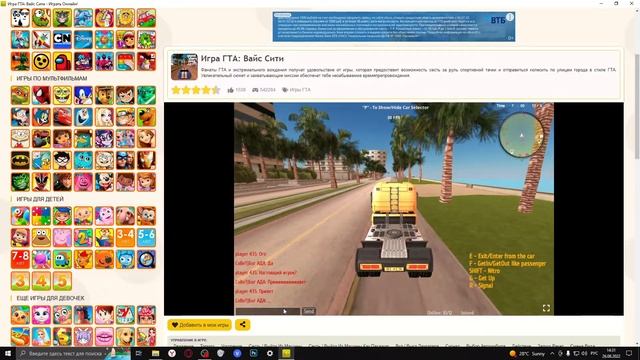Image resolution: width=640 pixels, height=360 pixels.
Task: Open the Brawl Stars games icon
Action: 41,61
